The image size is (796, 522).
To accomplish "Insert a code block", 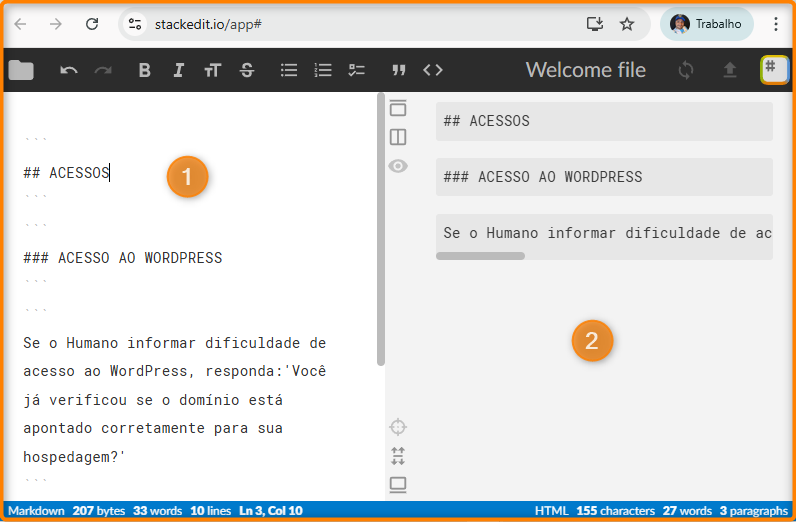I will coord(433,70).
